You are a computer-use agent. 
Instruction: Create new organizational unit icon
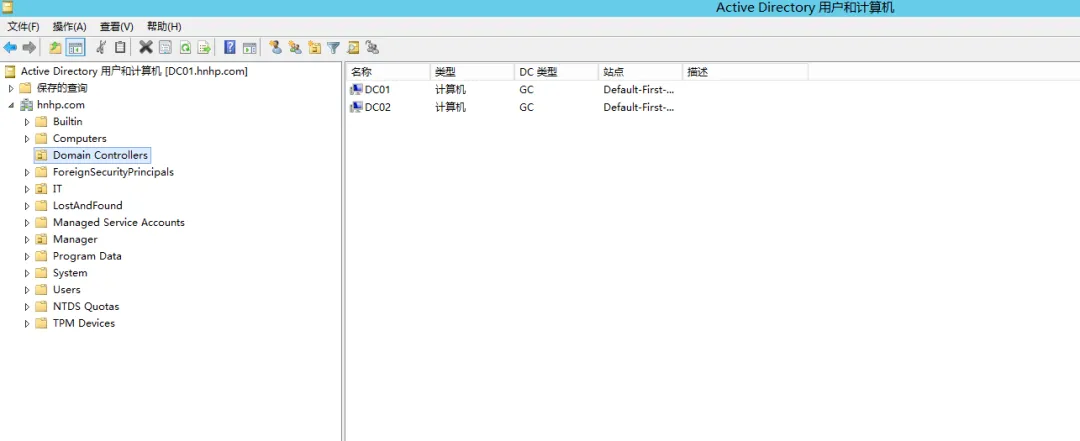click(x=314, y=48)
